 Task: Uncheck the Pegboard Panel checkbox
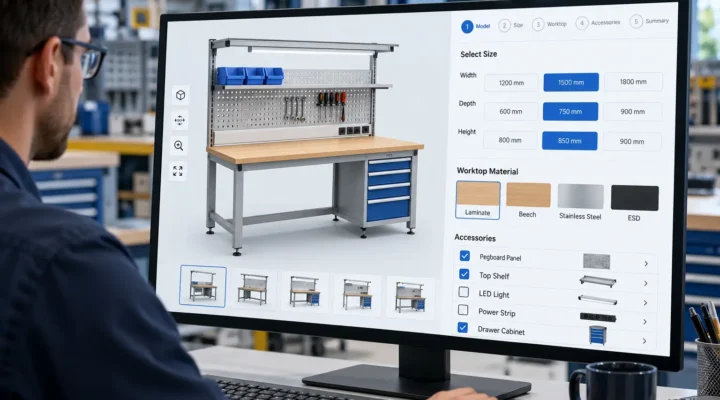tap(465, 256)
